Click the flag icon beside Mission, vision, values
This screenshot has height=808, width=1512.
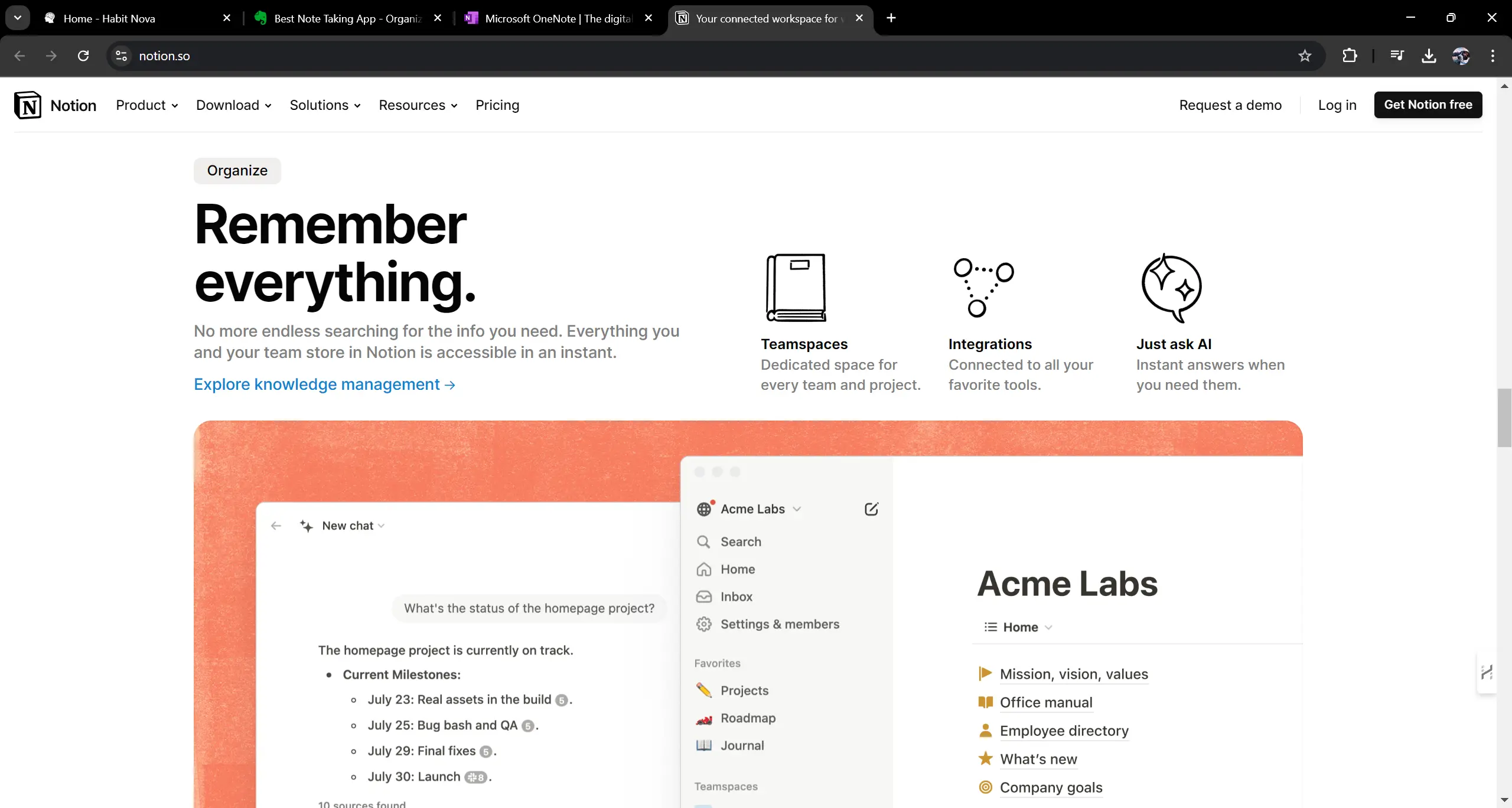click(x=985, y=674)
